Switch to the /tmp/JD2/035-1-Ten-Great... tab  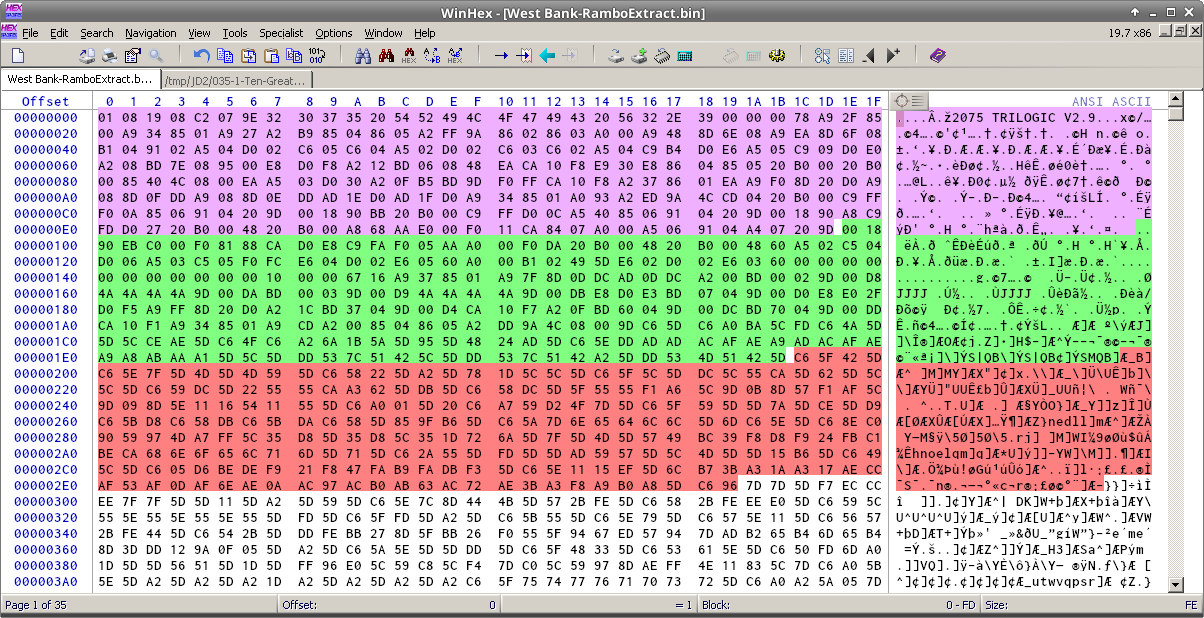click(236, 81)
